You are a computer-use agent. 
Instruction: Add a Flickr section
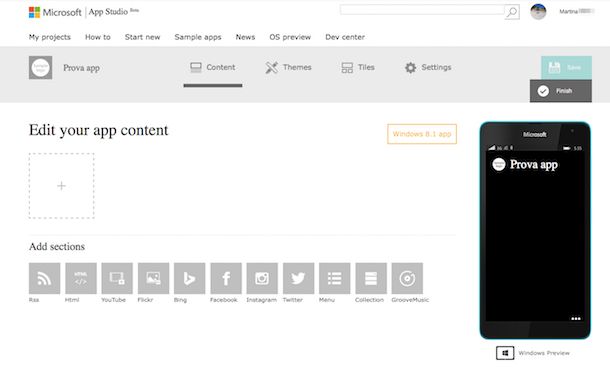pos(153,278)
